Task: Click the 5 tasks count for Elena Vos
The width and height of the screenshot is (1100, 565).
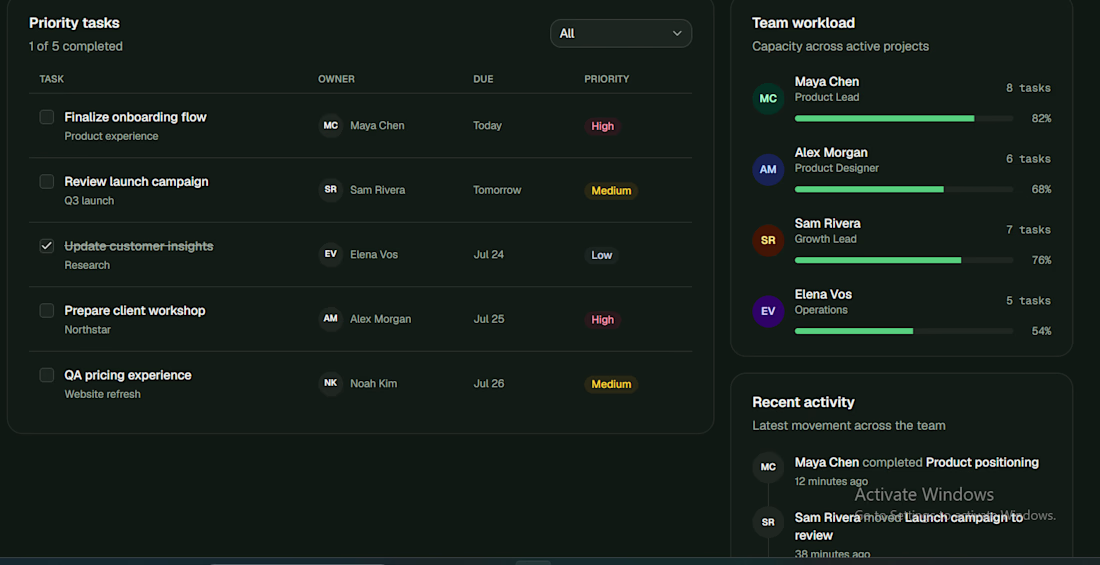Action: coord(1028,301)
